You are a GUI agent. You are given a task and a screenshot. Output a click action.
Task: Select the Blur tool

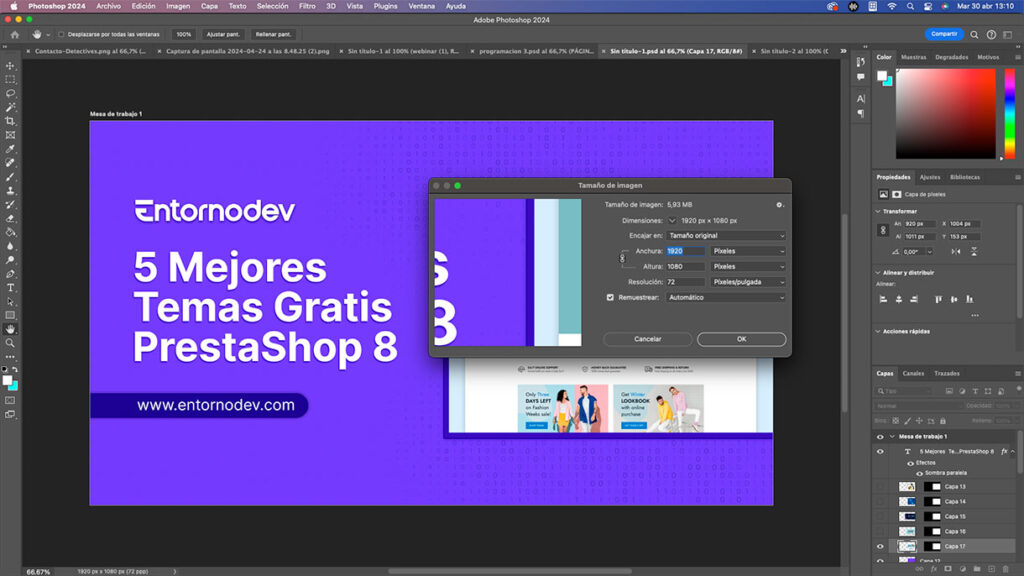click(x=10, y=246)
